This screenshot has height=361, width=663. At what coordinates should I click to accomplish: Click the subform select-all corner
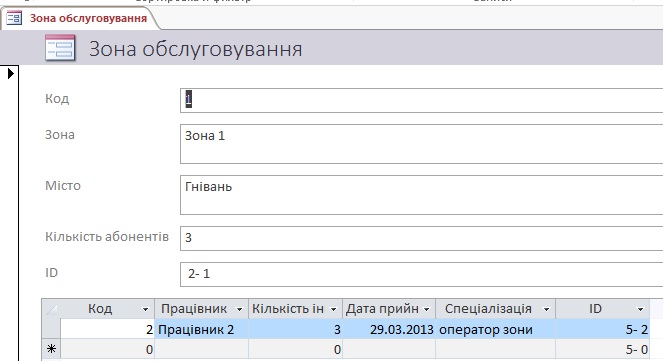[51, 309]
